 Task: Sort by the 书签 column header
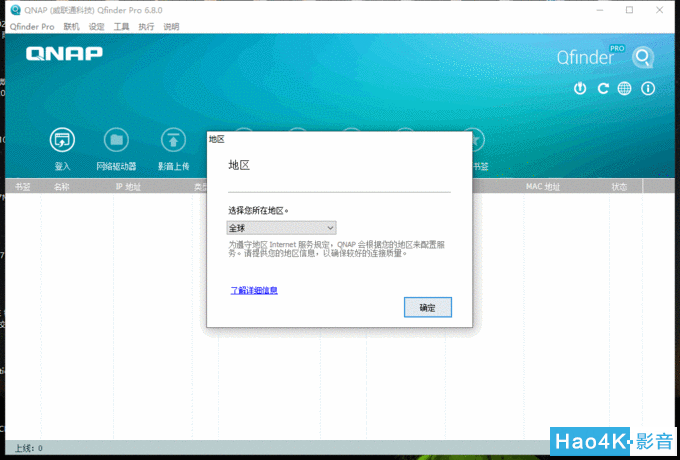click(x=23, y=187)
